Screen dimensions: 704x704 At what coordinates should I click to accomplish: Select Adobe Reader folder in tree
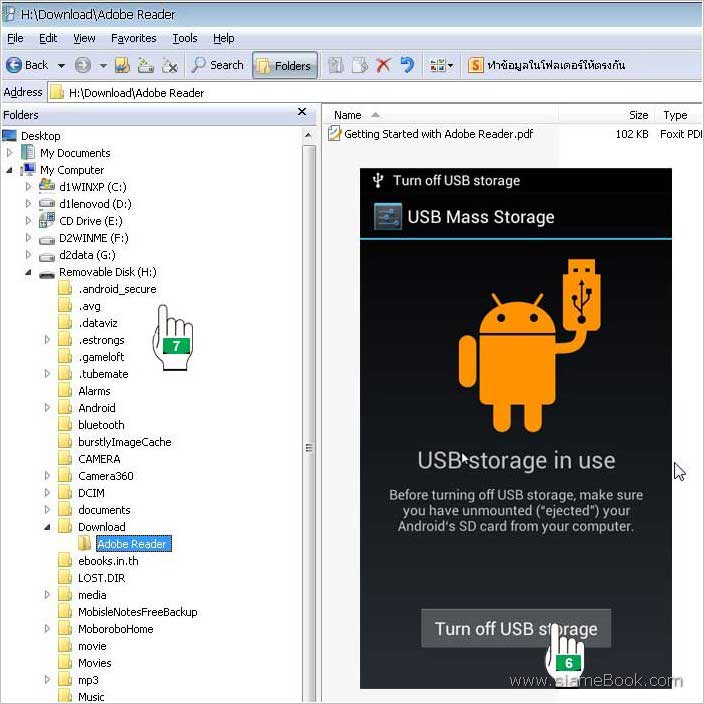pos(132,544)
